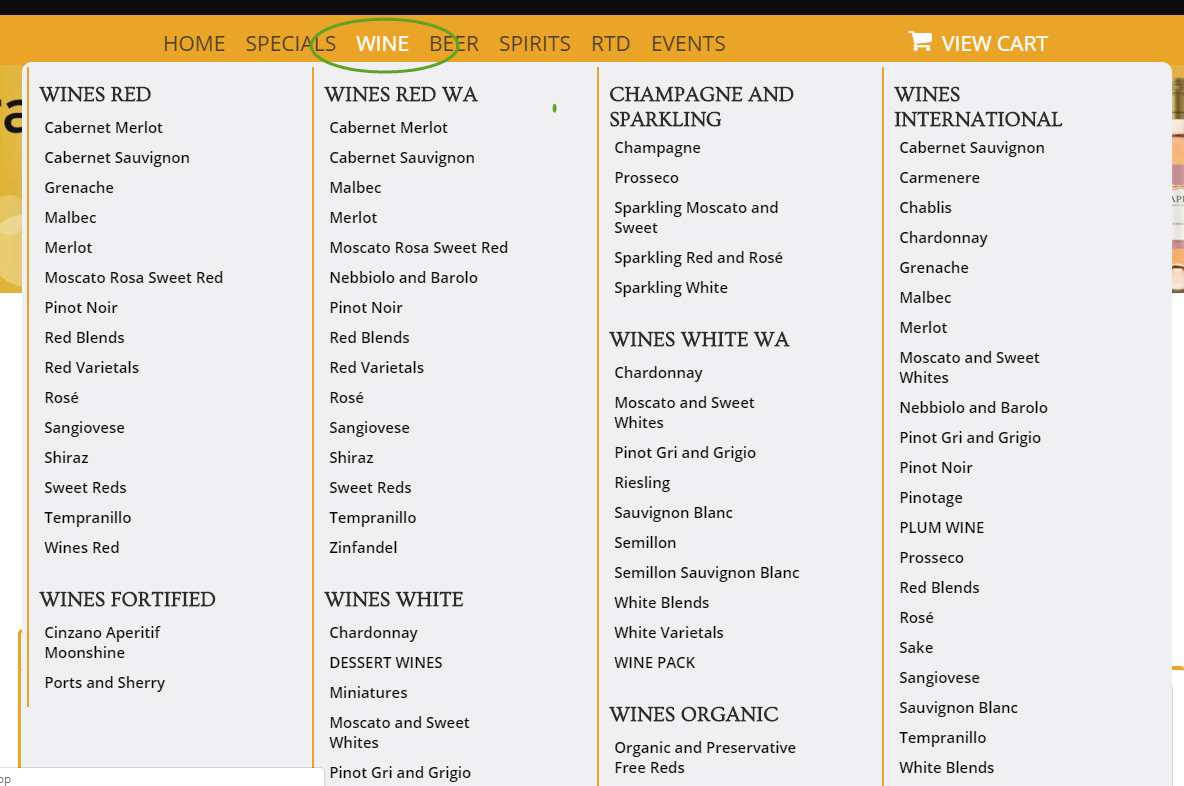Click the Wines Red sub-link

[x=82, y=548]
